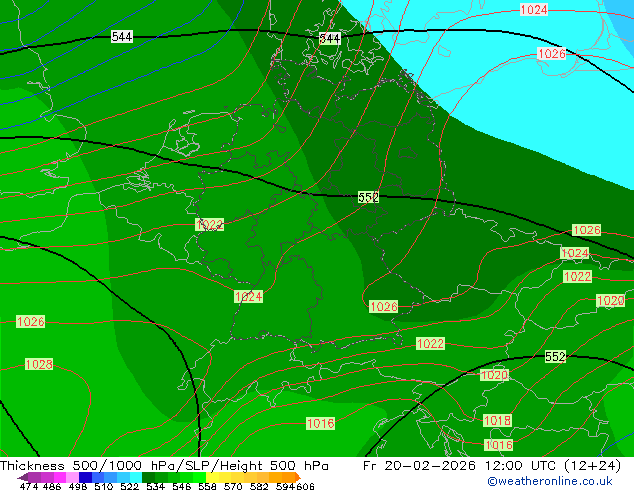Click the chart title 'Thickness 500/1000 hPa/SLP/Height 500 hPa'
634x490 pixels.
[x=164, y=466]
